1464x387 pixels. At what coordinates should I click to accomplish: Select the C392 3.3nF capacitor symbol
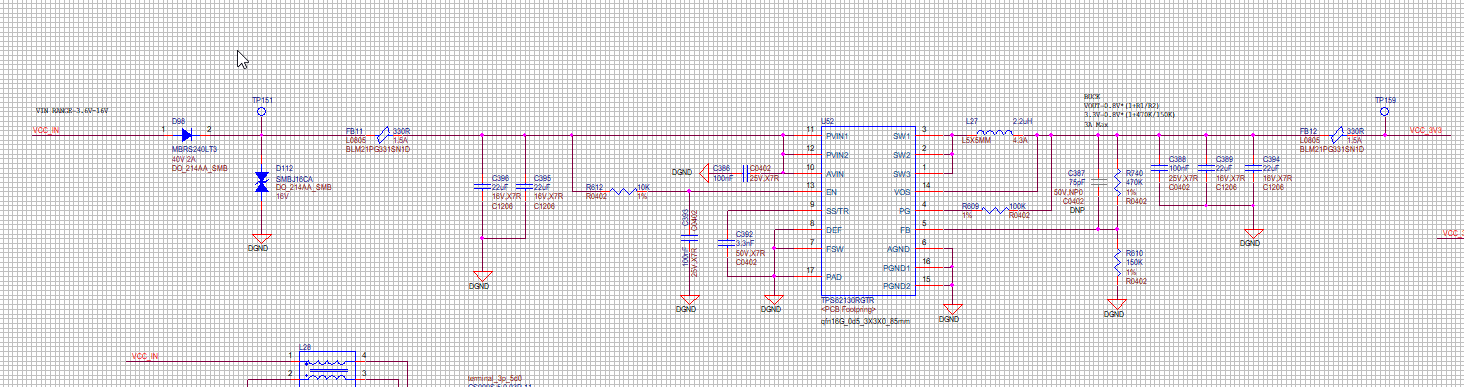(x=726, y=243)
